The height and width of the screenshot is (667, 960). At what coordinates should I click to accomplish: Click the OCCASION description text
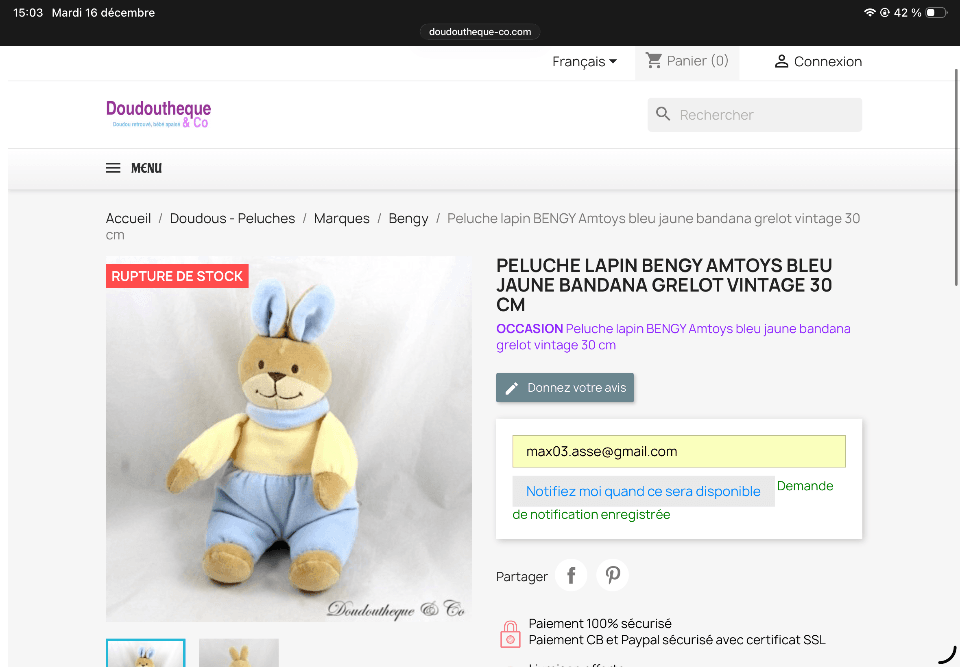pyautogui.click(x=673, y=337)
